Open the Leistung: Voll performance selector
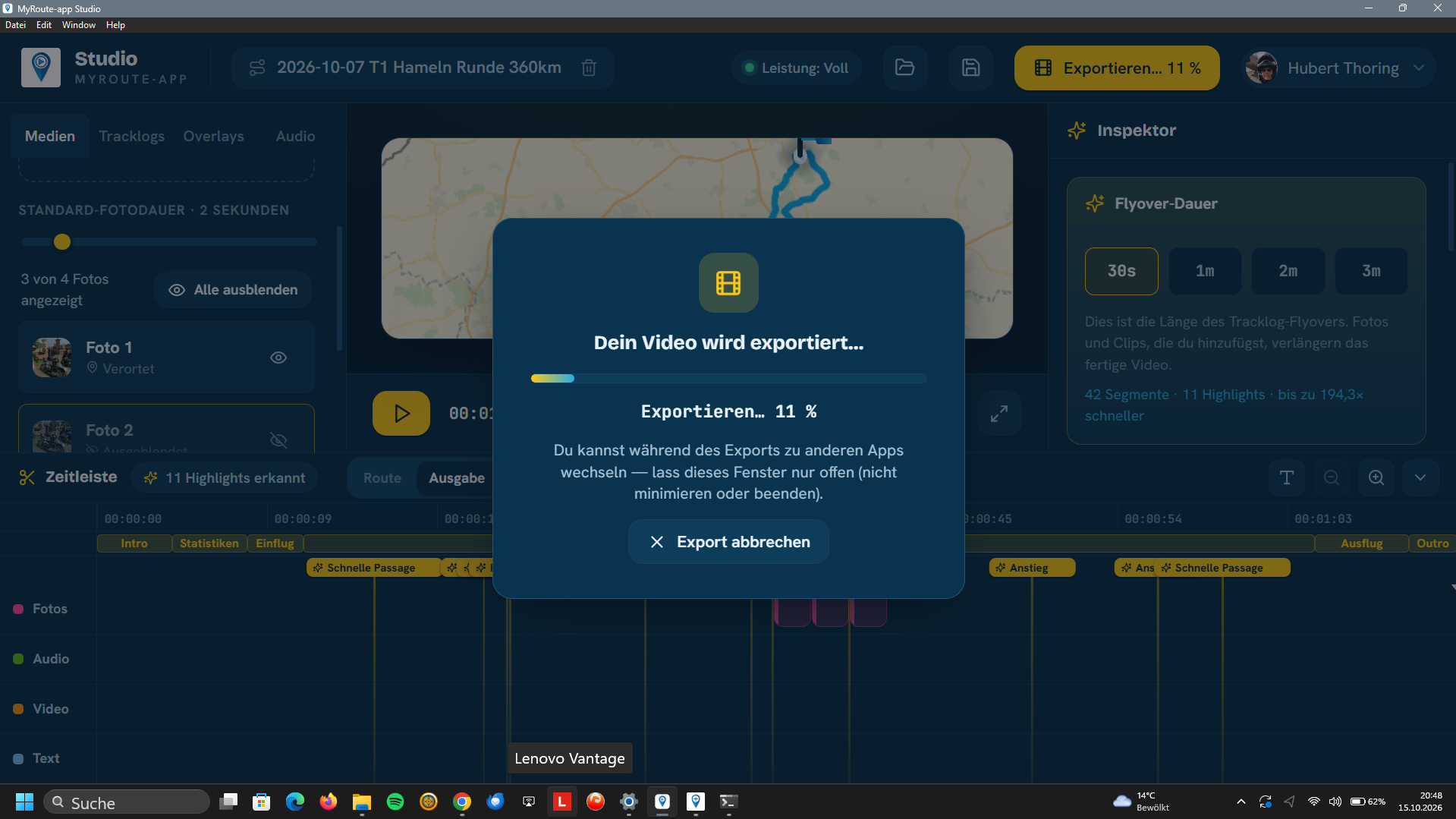This screenshot has height=819, width=1456. [x=796, y=68]
